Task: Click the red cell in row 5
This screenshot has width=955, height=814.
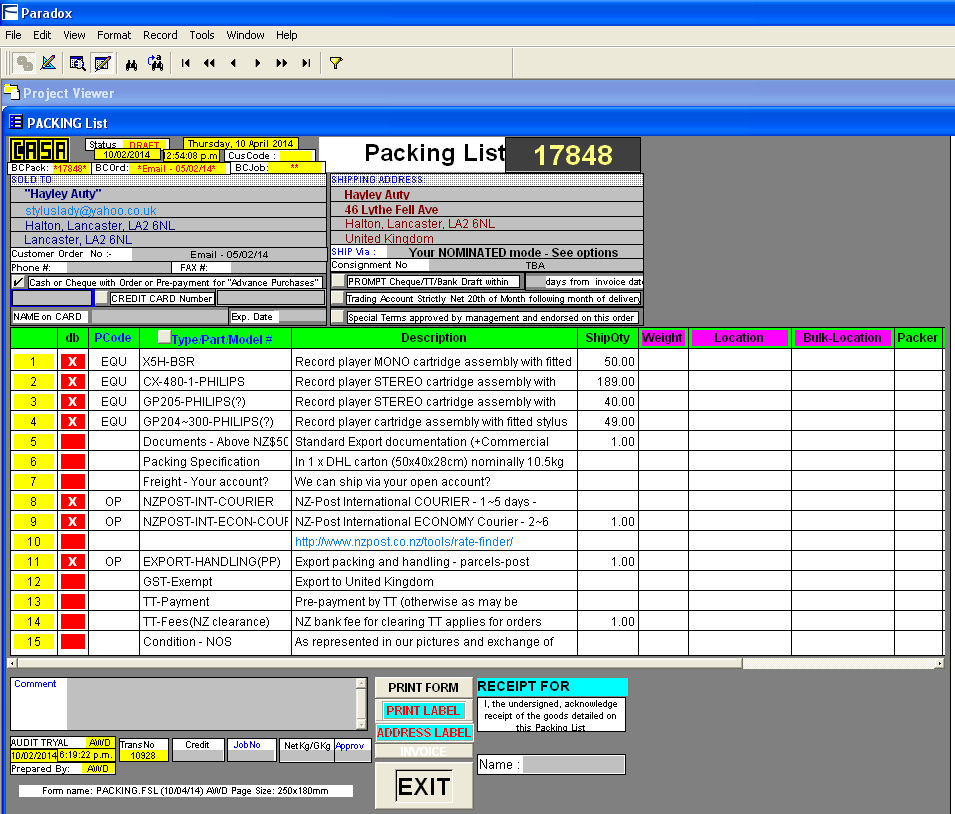Action: 72,442
